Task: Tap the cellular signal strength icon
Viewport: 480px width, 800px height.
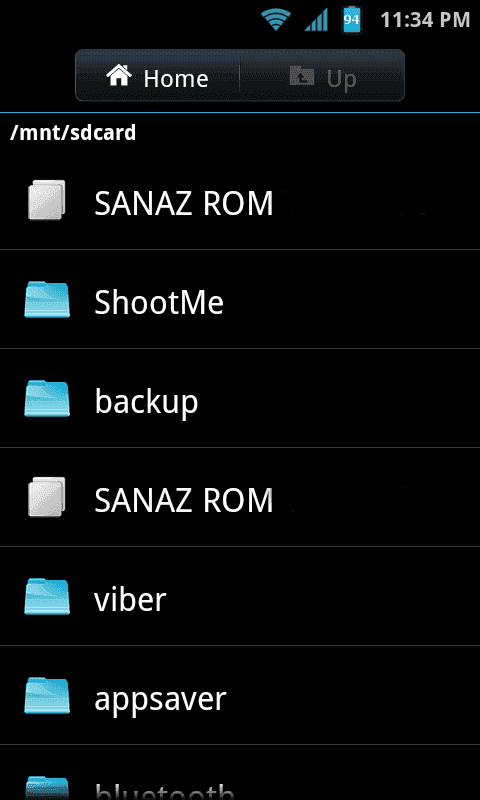Action: (x=316, y=20)
